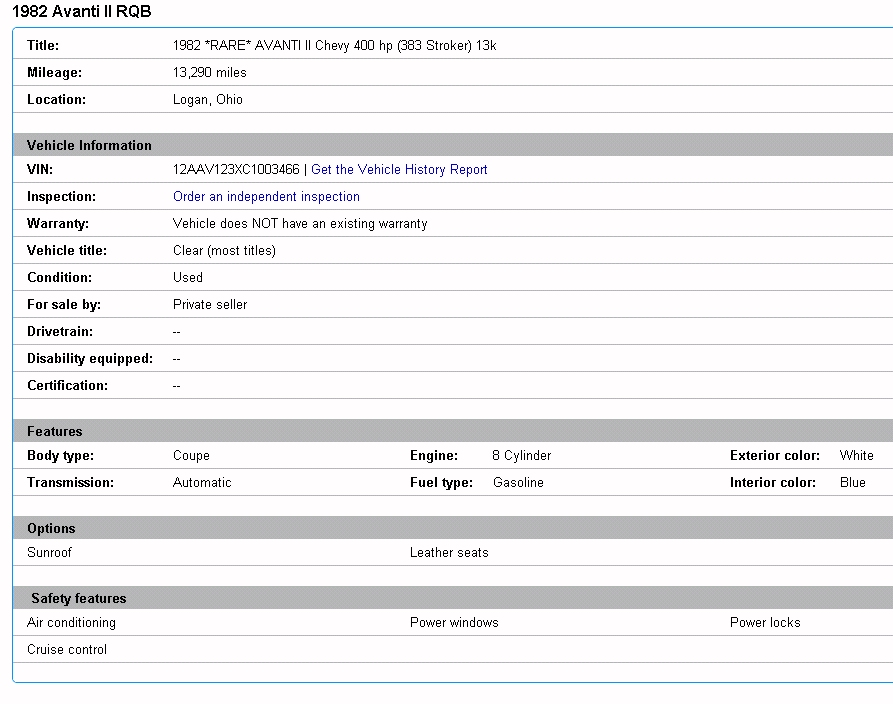
Task: Click the Safety features section header
Action: [x=79, y=599]
